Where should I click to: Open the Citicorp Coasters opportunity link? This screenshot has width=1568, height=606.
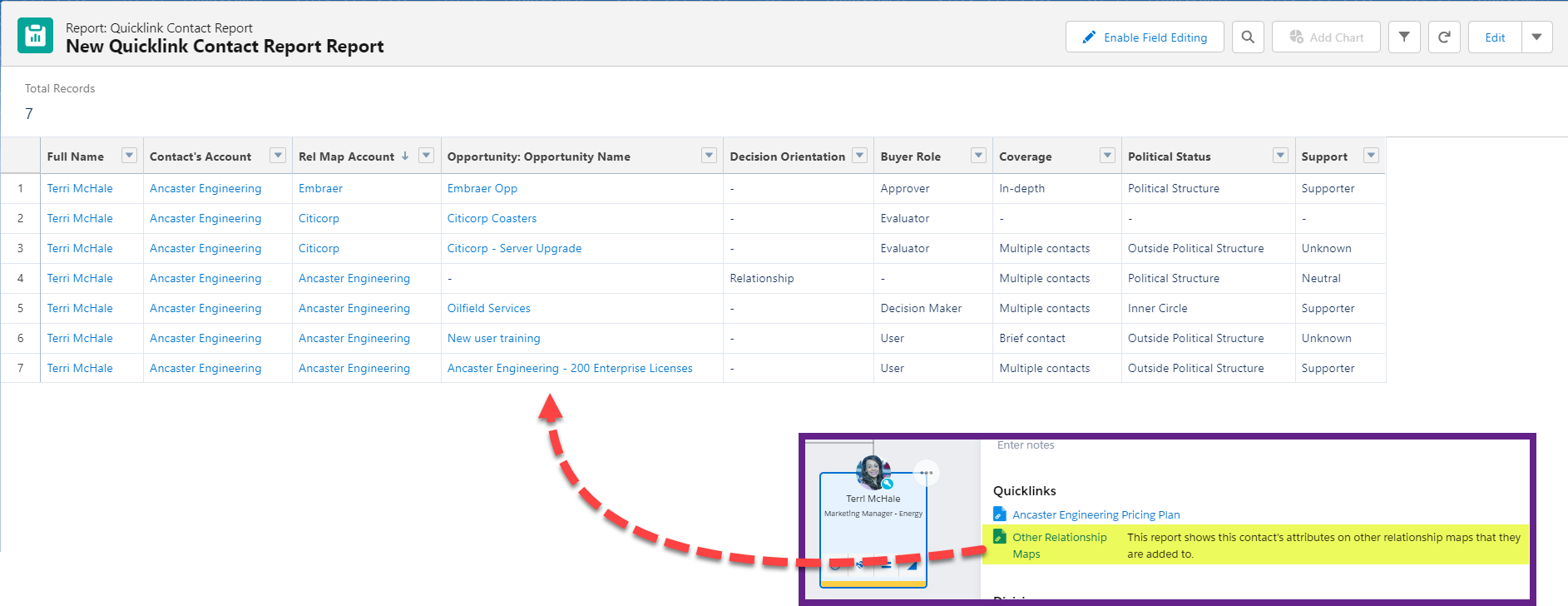(x=492, y=218)
